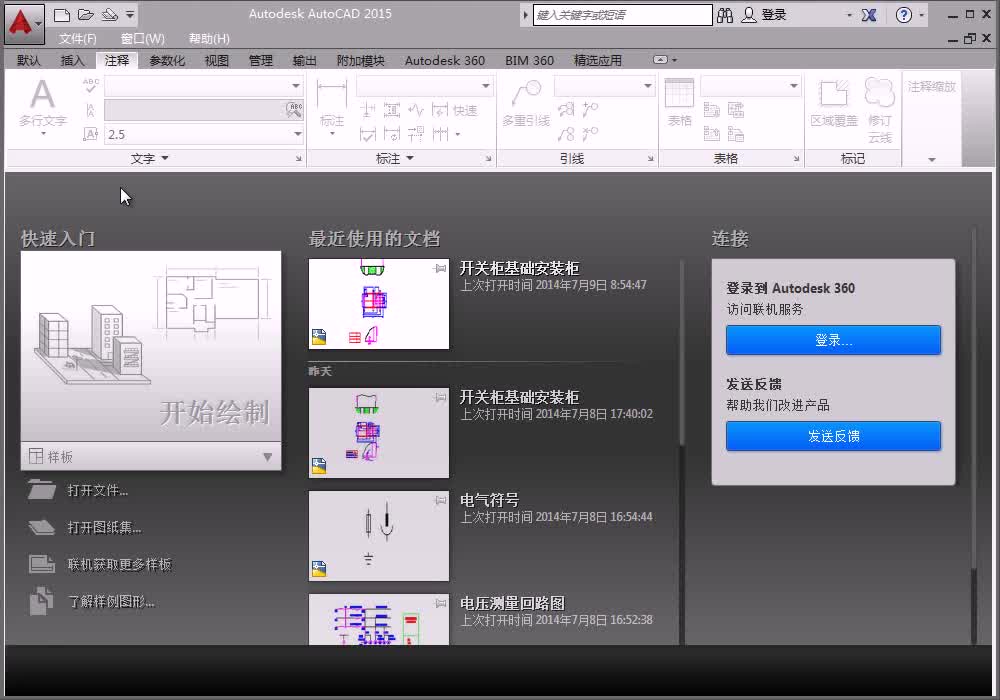Pin the 8:54:47 开关柜基础安装柜 document
Image resolution: width=1000 pixels, height=700 pixels.
[440, 268]
